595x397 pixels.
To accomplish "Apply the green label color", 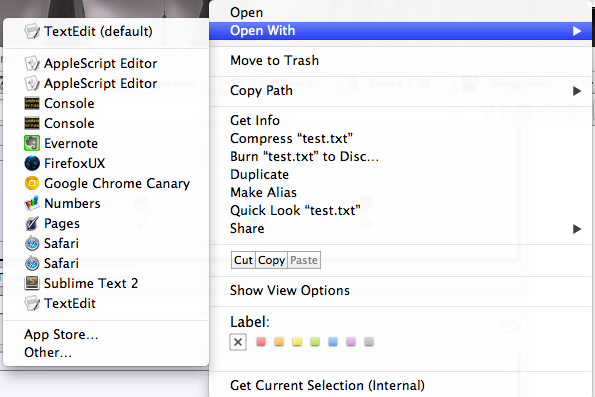I will pyautogui.click(x=315, y=342).
